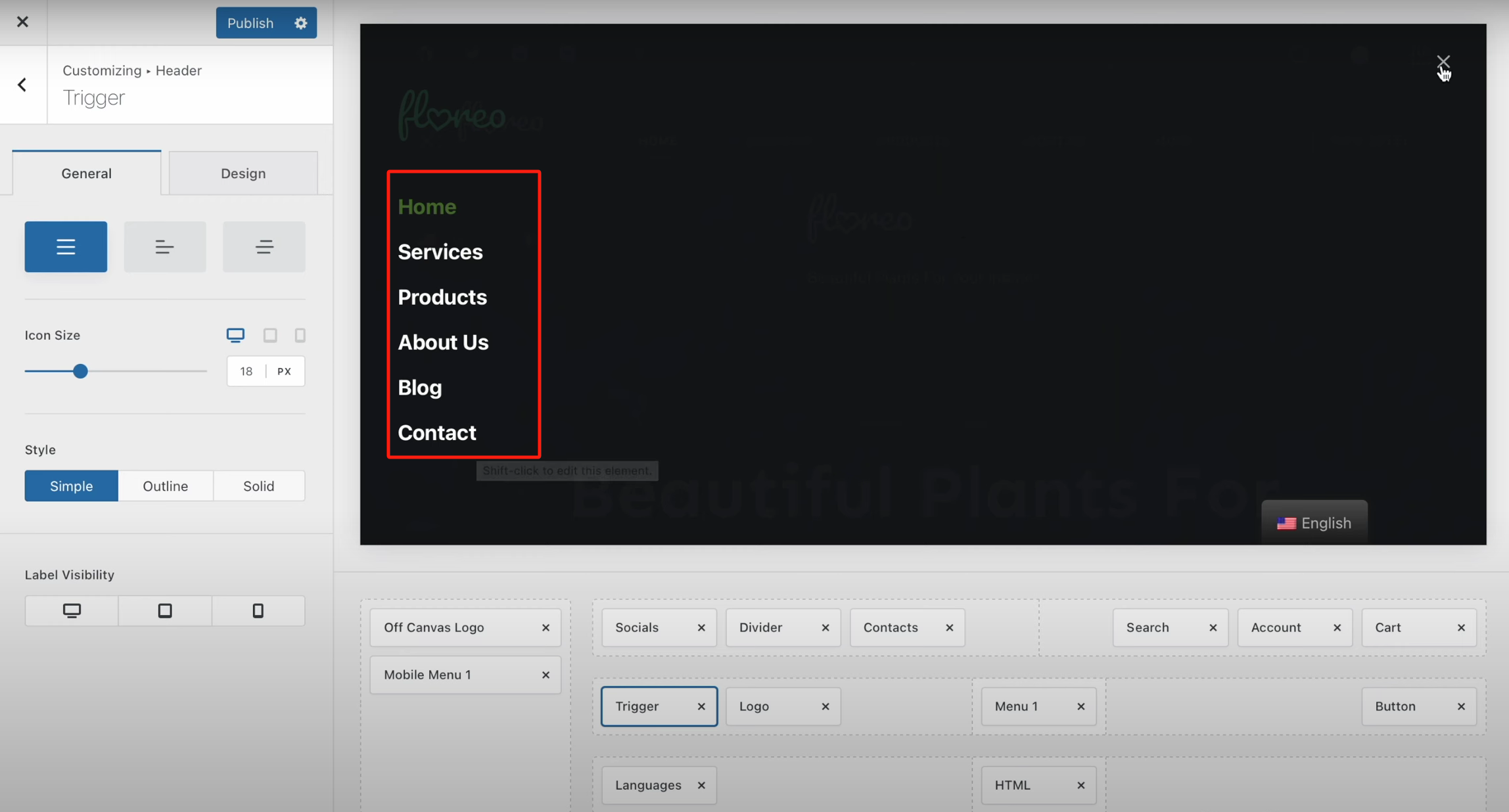Select the right-aligned trigger alignment icon
This screenshot has width=1509, height=812.
(264, 246)
